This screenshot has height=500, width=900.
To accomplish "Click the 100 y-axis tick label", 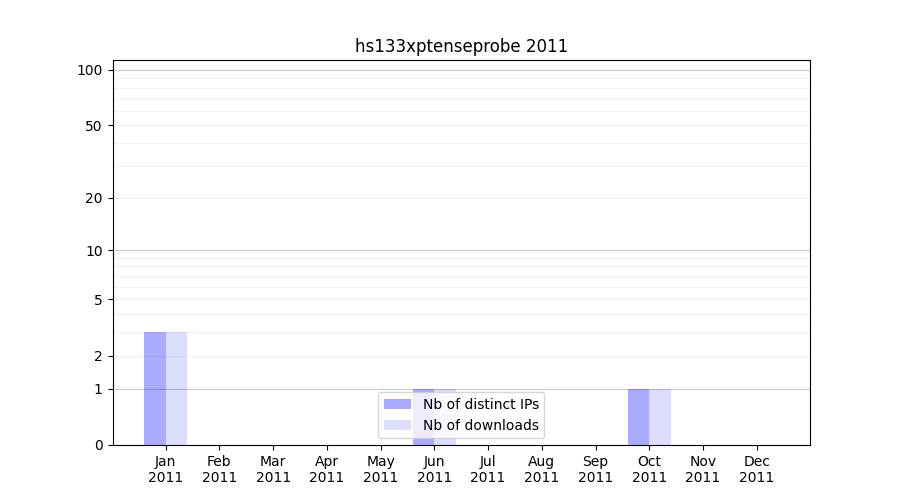I will point(90,70).
